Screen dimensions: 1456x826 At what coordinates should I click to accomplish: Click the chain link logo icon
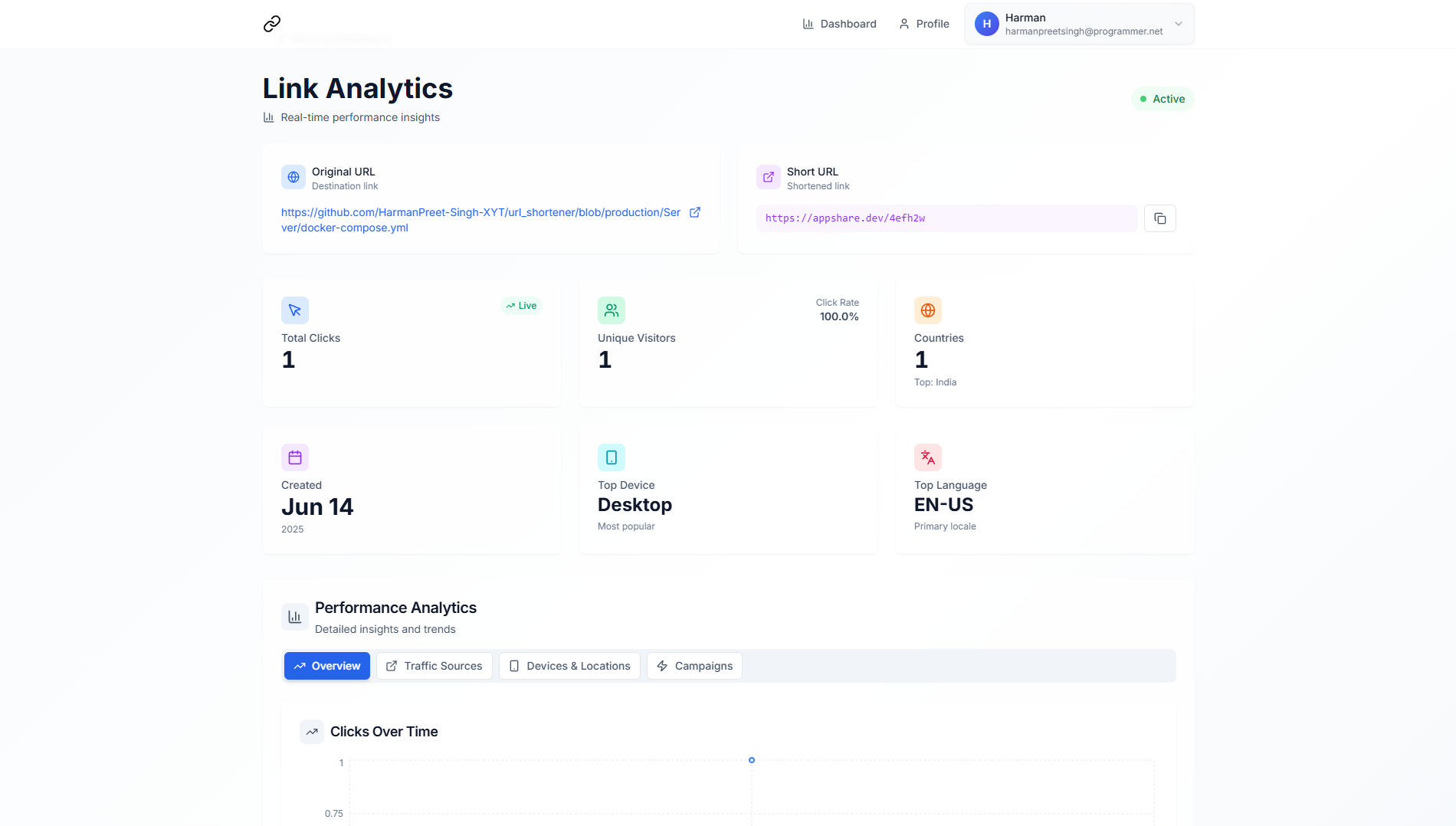tap(272, 24)
